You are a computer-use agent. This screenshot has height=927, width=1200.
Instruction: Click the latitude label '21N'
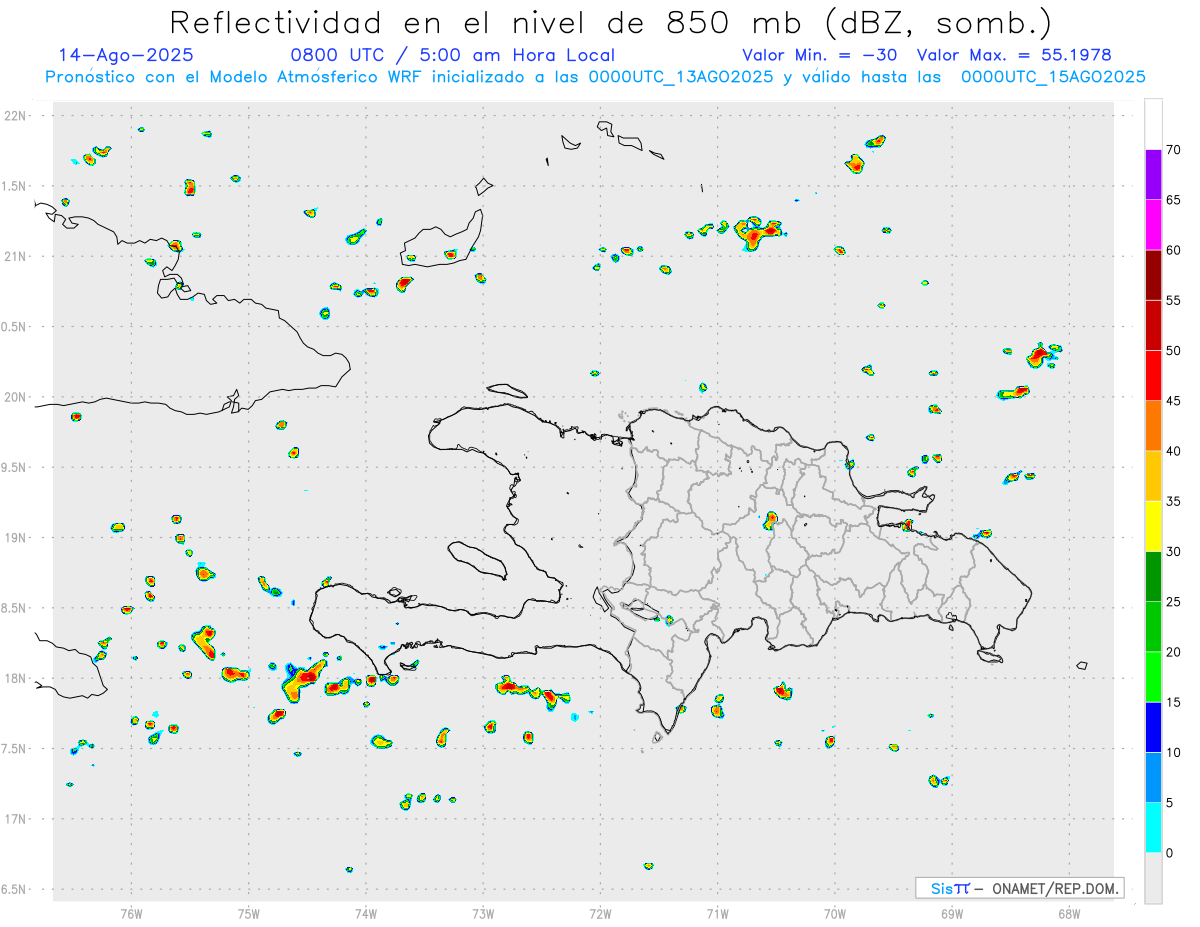[15, 257]
